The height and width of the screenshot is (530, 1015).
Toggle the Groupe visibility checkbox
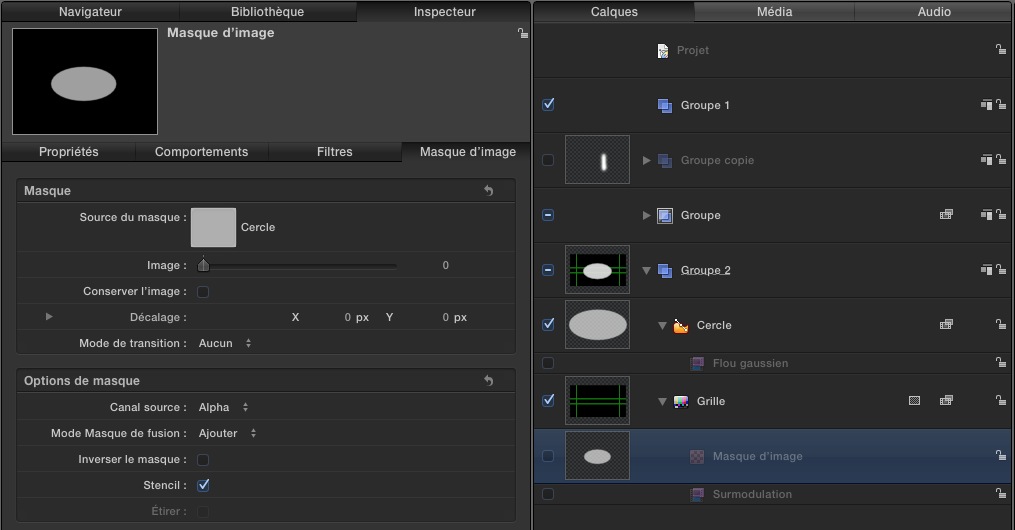click(x=548, y=215)
